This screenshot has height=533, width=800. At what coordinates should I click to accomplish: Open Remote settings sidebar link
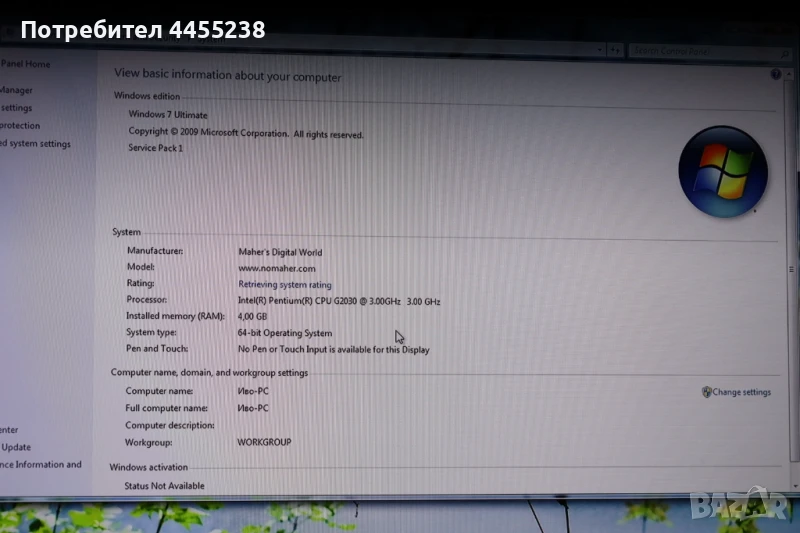(16, 108)
